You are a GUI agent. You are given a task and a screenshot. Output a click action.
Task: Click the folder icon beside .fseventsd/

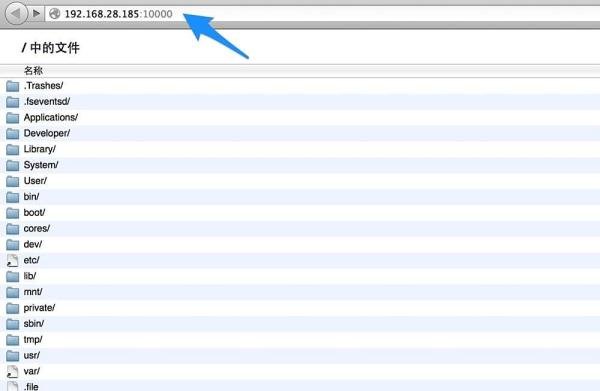[13, 102]
